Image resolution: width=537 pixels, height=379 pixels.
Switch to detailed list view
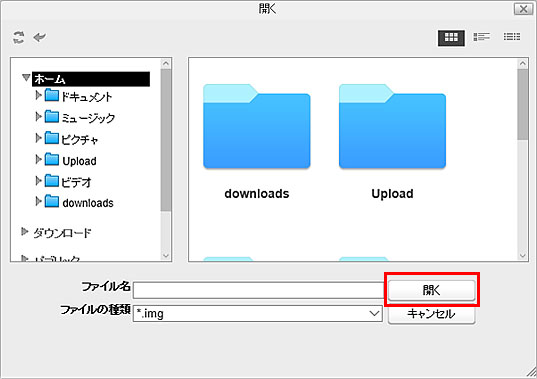coord(512,37)
